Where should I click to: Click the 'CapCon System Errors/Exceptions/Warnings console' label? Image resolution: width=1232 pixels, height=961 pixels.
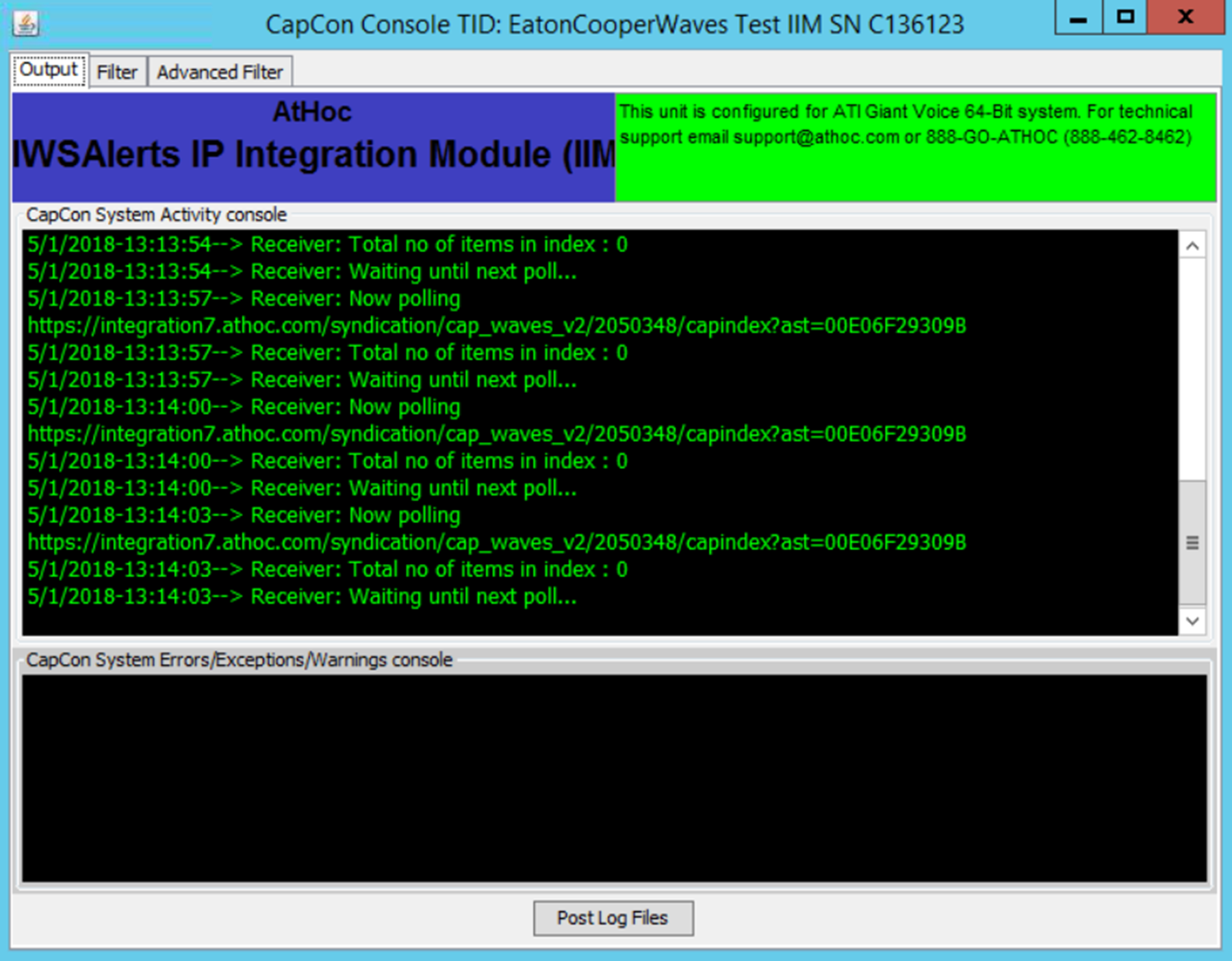point(240,660)
